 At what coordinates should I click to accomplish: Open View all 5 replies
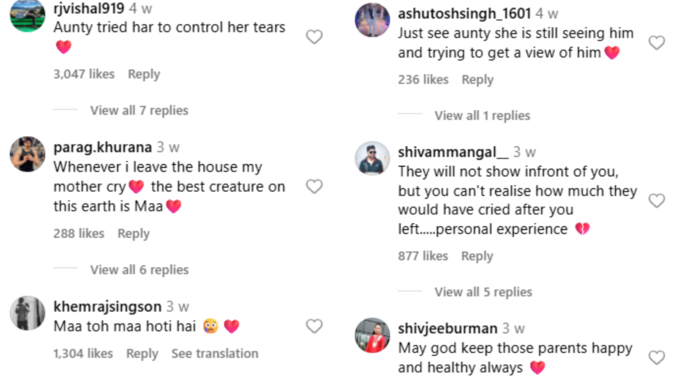coord(483,292)
